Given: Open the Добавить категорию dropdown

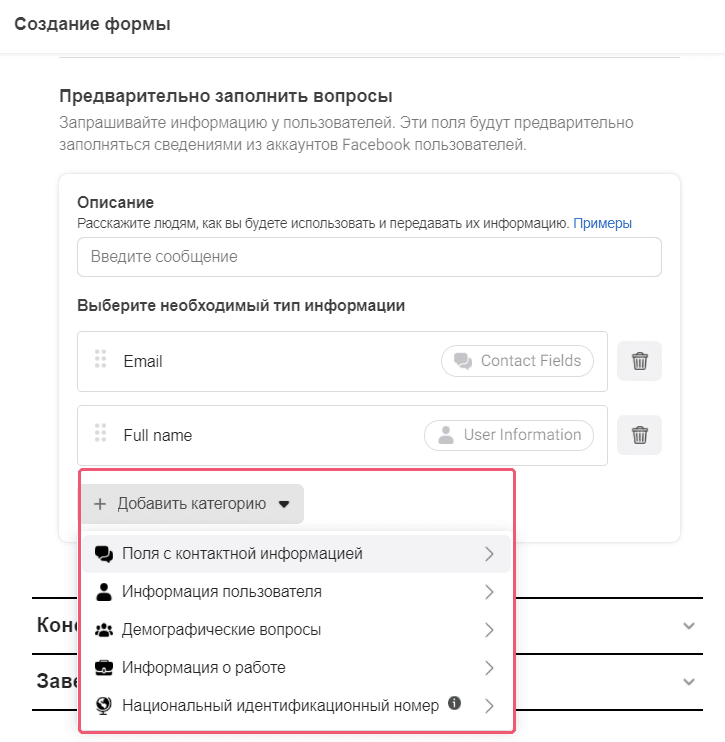Looking at the screenshot, I should click(192, 504).
